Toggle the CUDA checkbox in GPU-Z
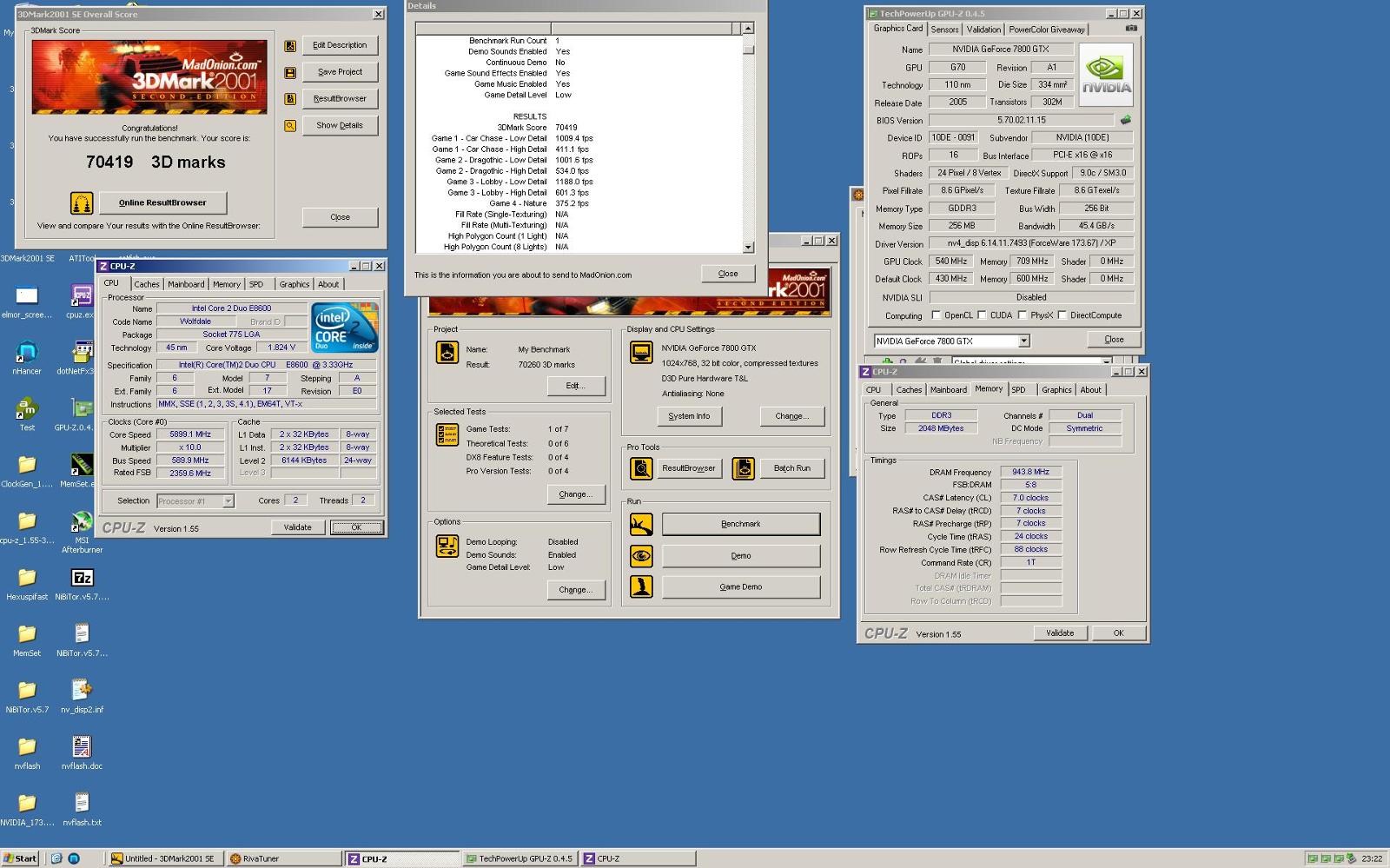Viewport: 1390px width, 868px height. [x=982, y=315]
